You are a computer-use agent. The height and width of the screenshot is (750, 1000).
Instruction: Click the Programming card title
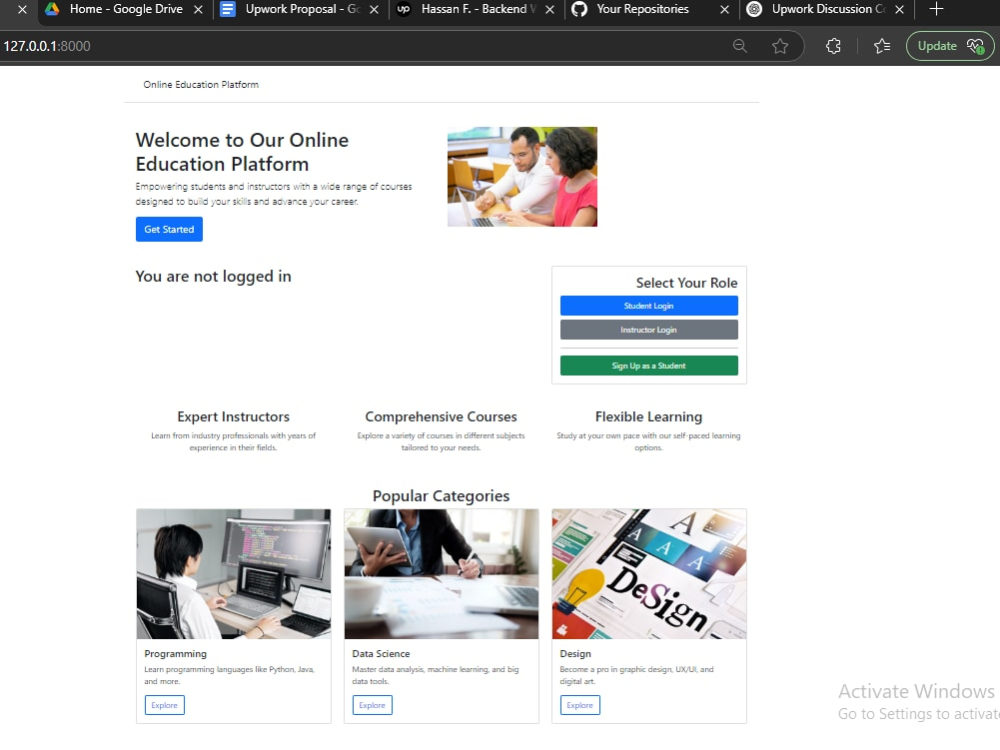click(x=175, y=654)
